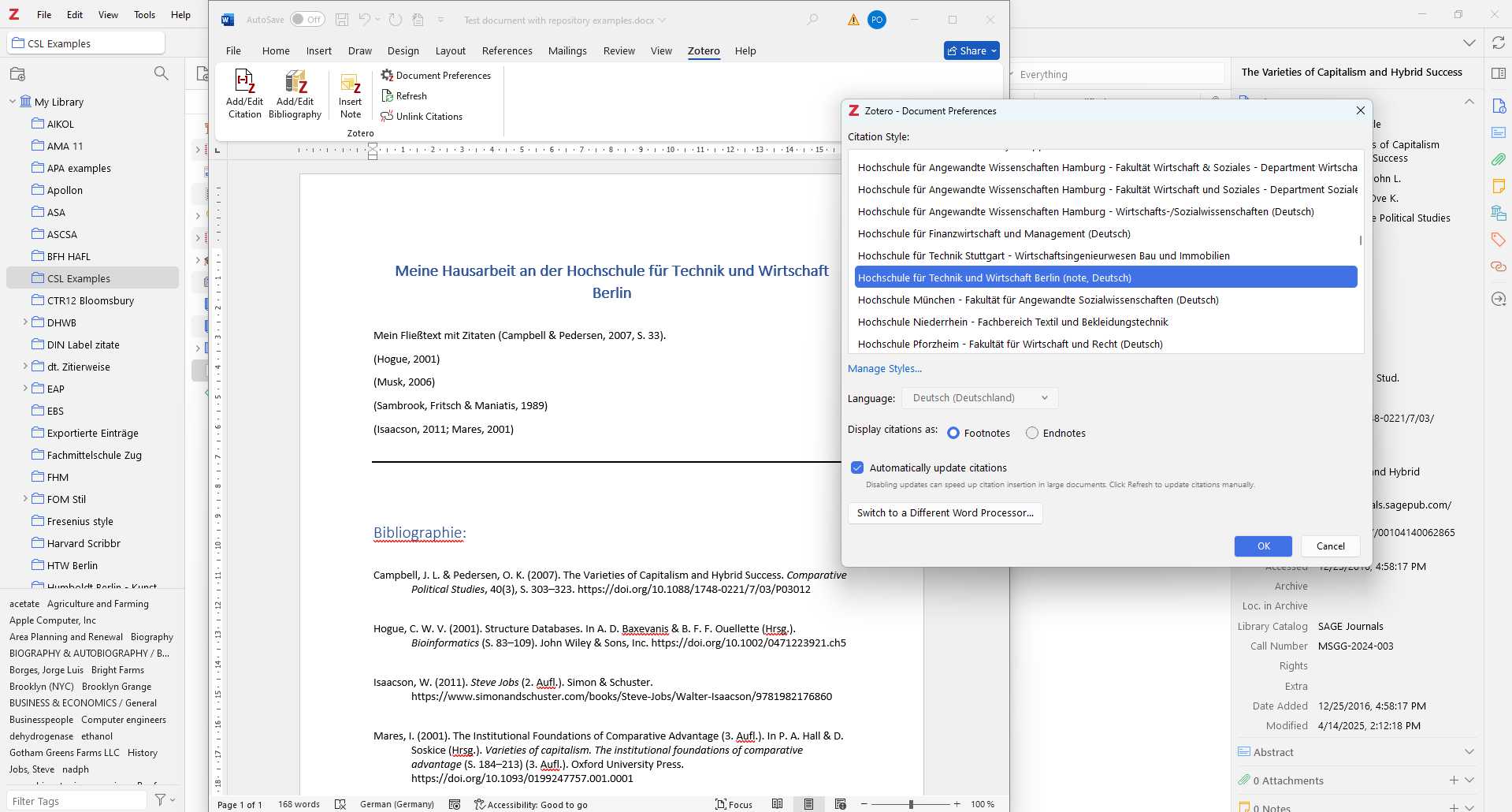The width and height of the screenshot is (1512, 812).
Task: Collapse the My Library tree item
Action: 11,101
